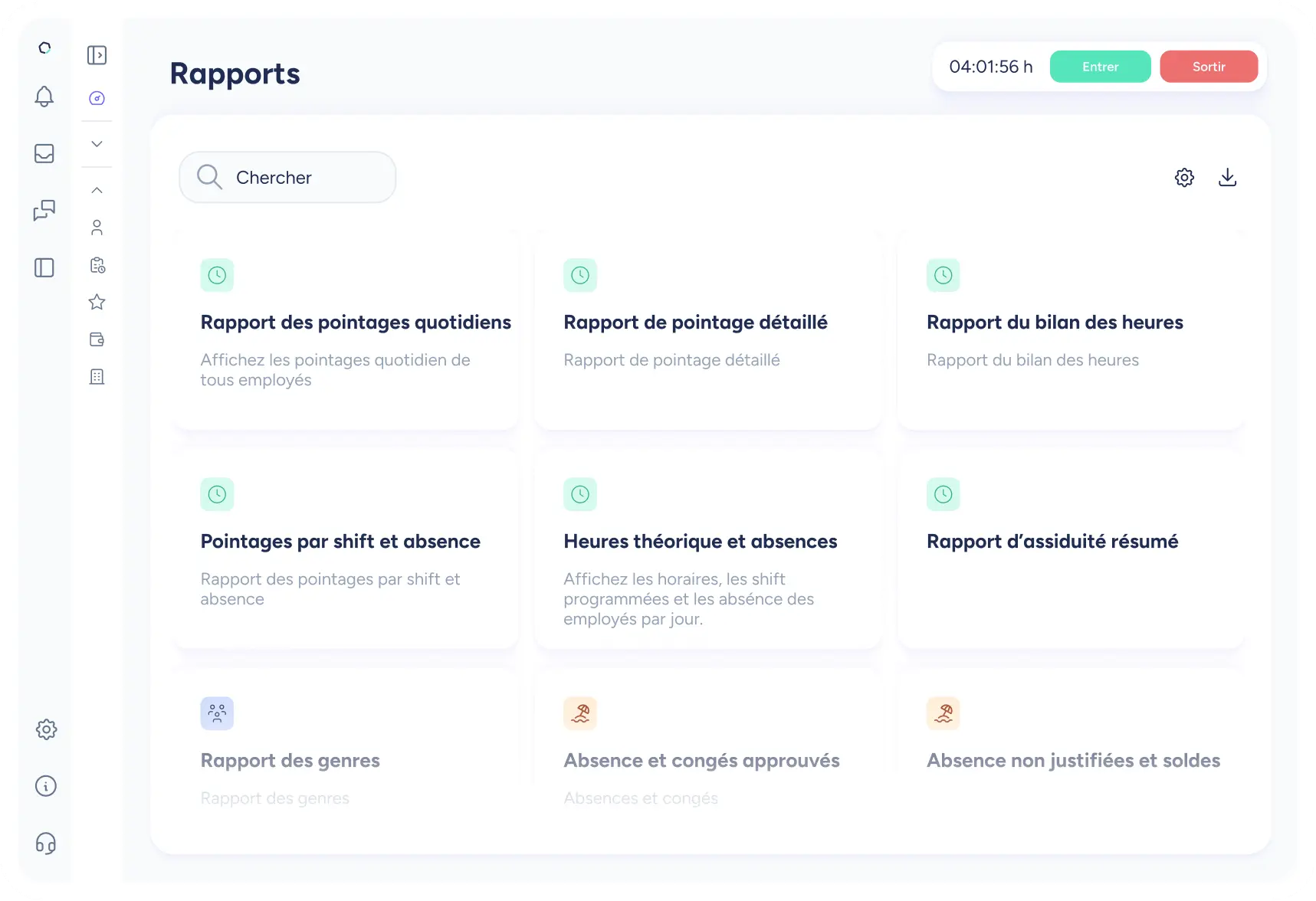Expand the chevron-down section in sidebar

[x=97, y=144]
